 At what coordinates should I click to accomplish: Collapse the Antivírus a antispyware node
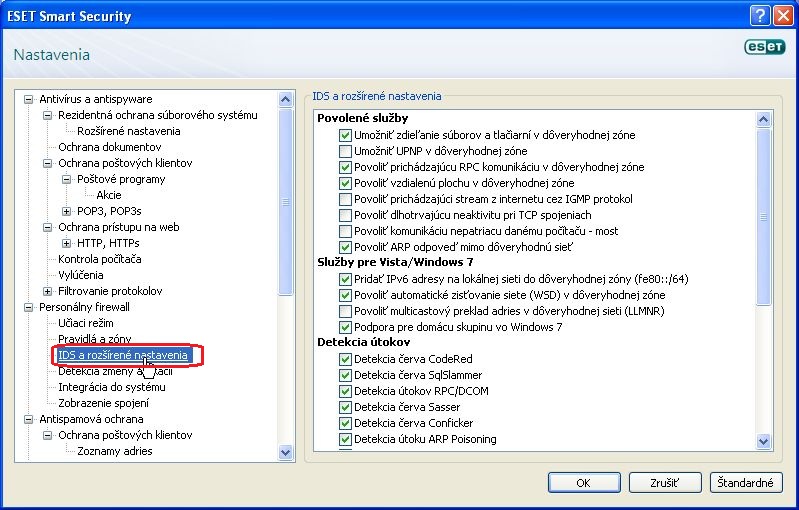click(29, 99)
